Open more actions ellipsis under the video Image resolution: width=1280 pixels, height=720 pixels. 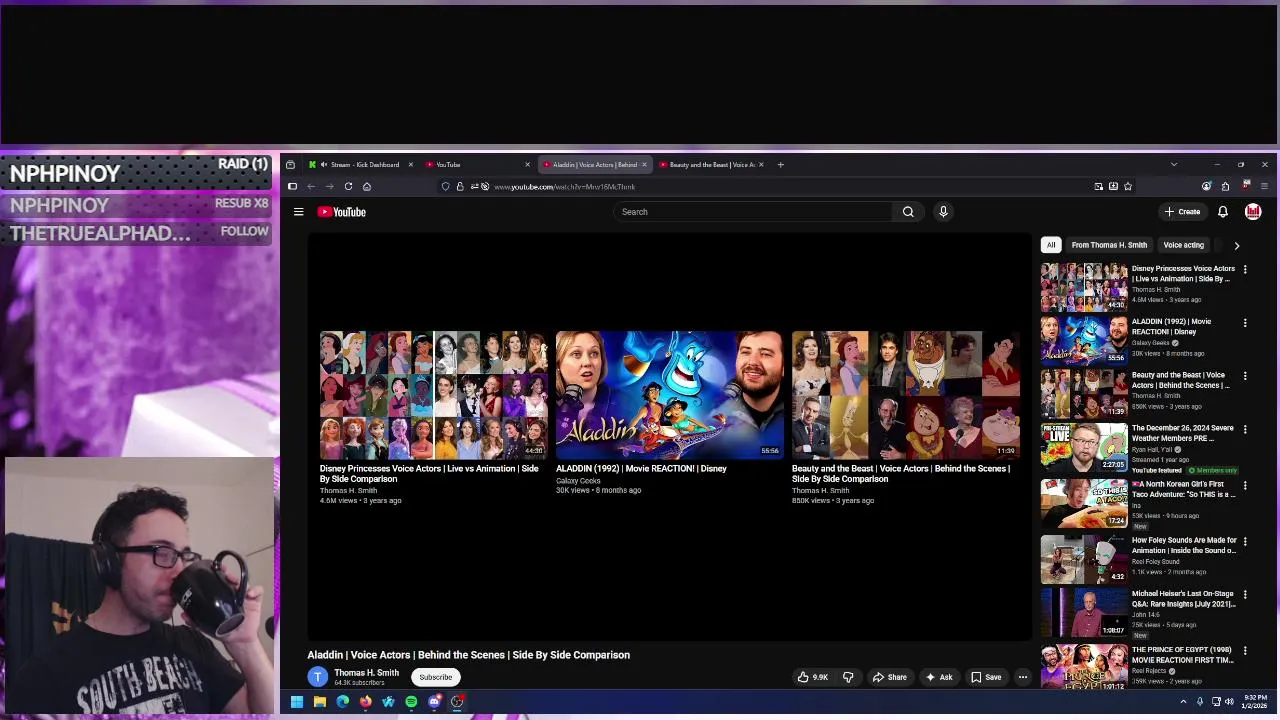pyautogui.click(x=1022, y=677)
